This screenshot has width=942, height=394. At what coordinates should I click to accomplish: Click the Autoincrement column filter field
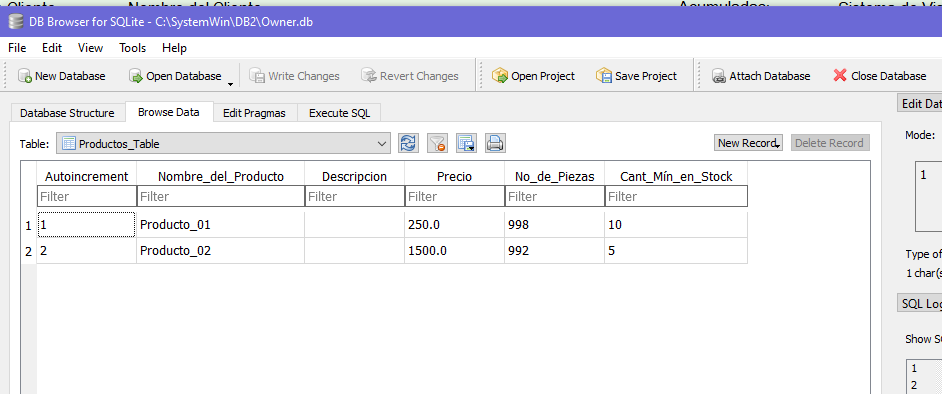pyautogui.click(x=87, y=196)
